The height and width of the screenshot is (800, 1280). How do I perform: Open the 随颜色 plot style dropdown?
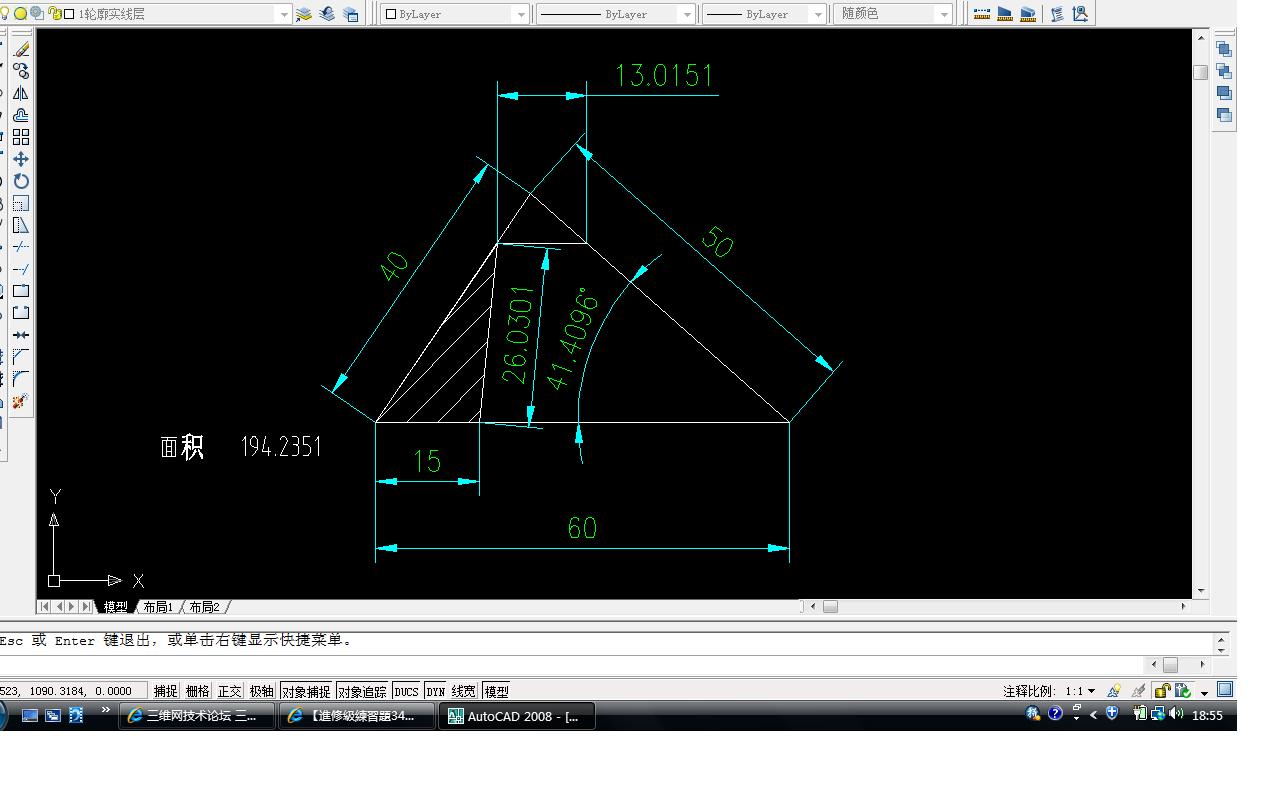pyautogui.click(x=944, y=14)
